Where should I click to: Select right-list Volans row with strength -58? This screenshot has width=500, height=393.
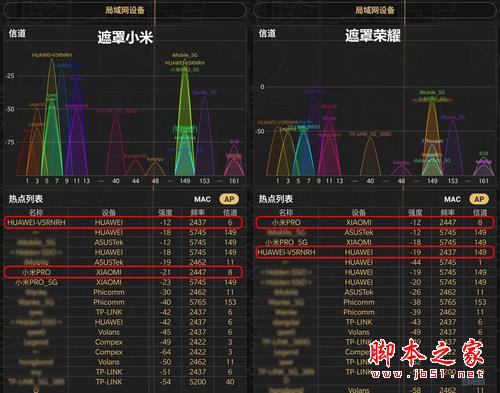[x=375, y=390]
